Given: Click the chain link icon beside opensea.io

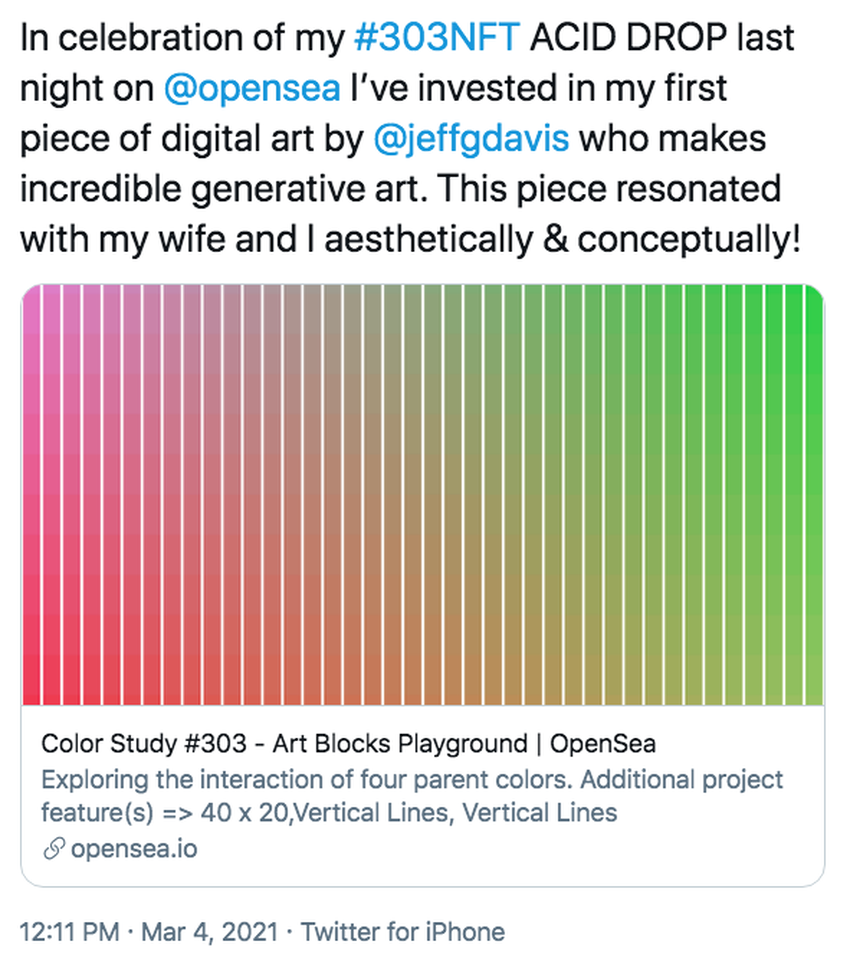Looking at the screenshot, I should pos(53,850).
